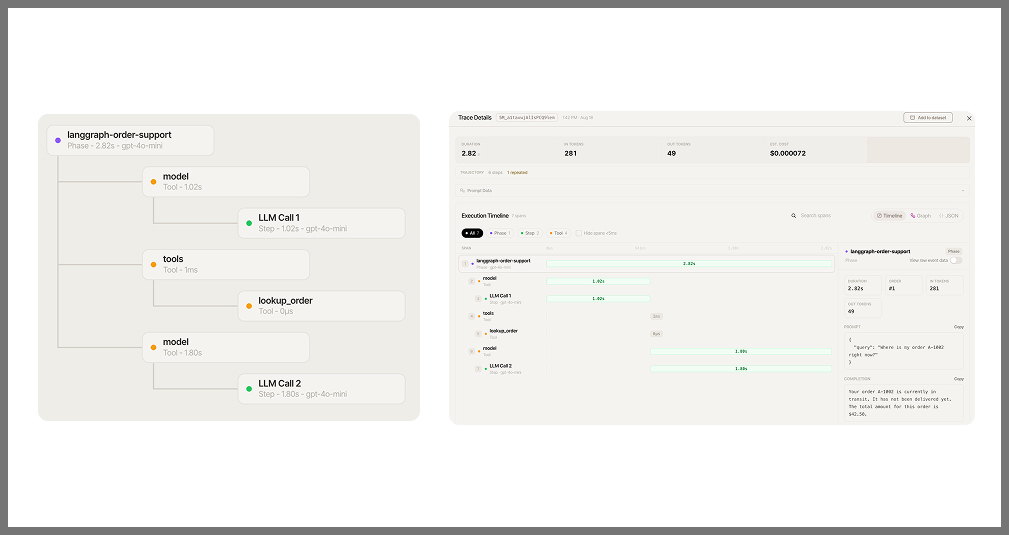Select LLM Call 1 row in the timeline
This screenshot has width=1009, height=535.
coord(646,299)
